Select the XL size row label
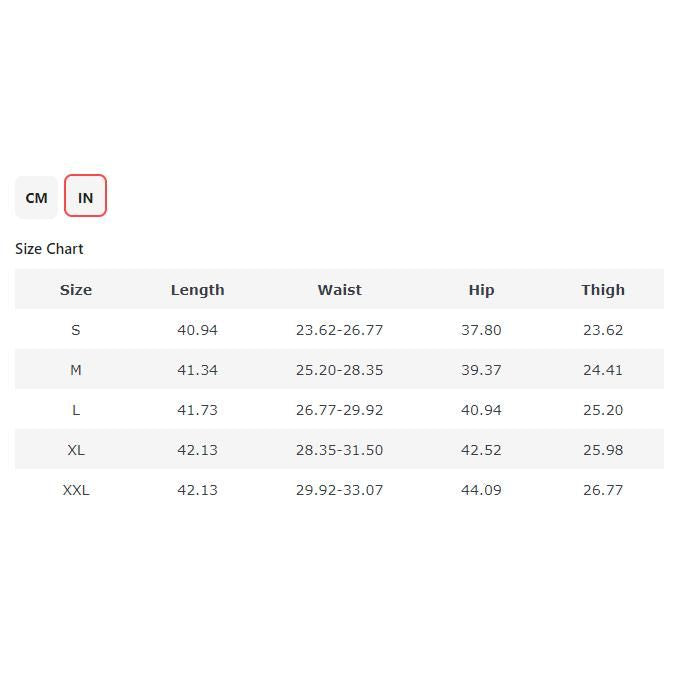677x677 pixels. (76, 450)
